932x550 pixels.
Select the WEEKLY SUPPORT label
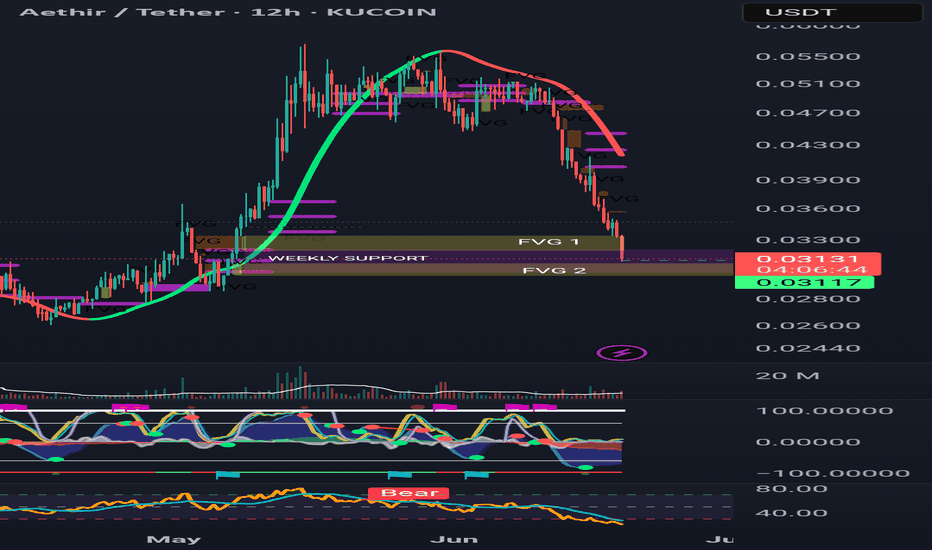pyautogui.click(x=348, y=258)
